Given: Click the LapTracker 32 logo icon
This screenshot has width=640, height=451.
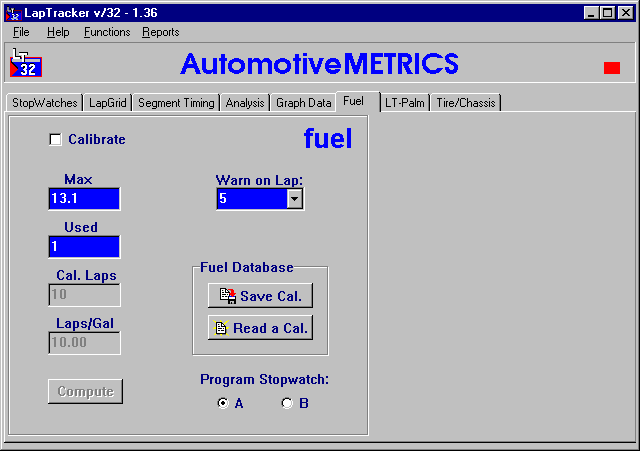Looking at the screenshot, I should 26,63.
